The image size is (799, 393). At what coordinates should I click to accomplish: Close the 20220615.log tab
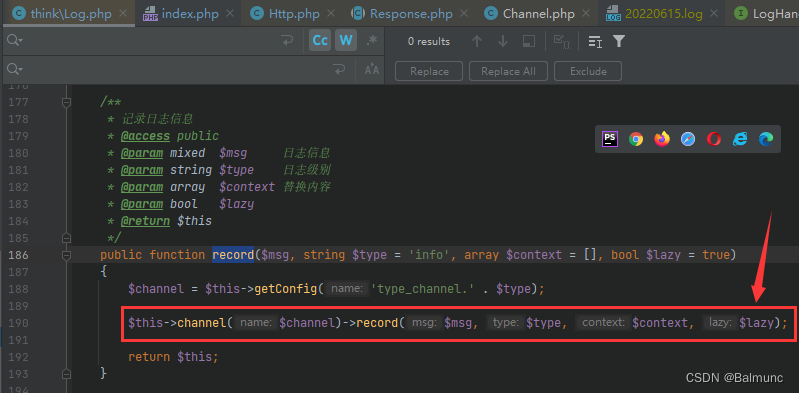tap(715, 14)
